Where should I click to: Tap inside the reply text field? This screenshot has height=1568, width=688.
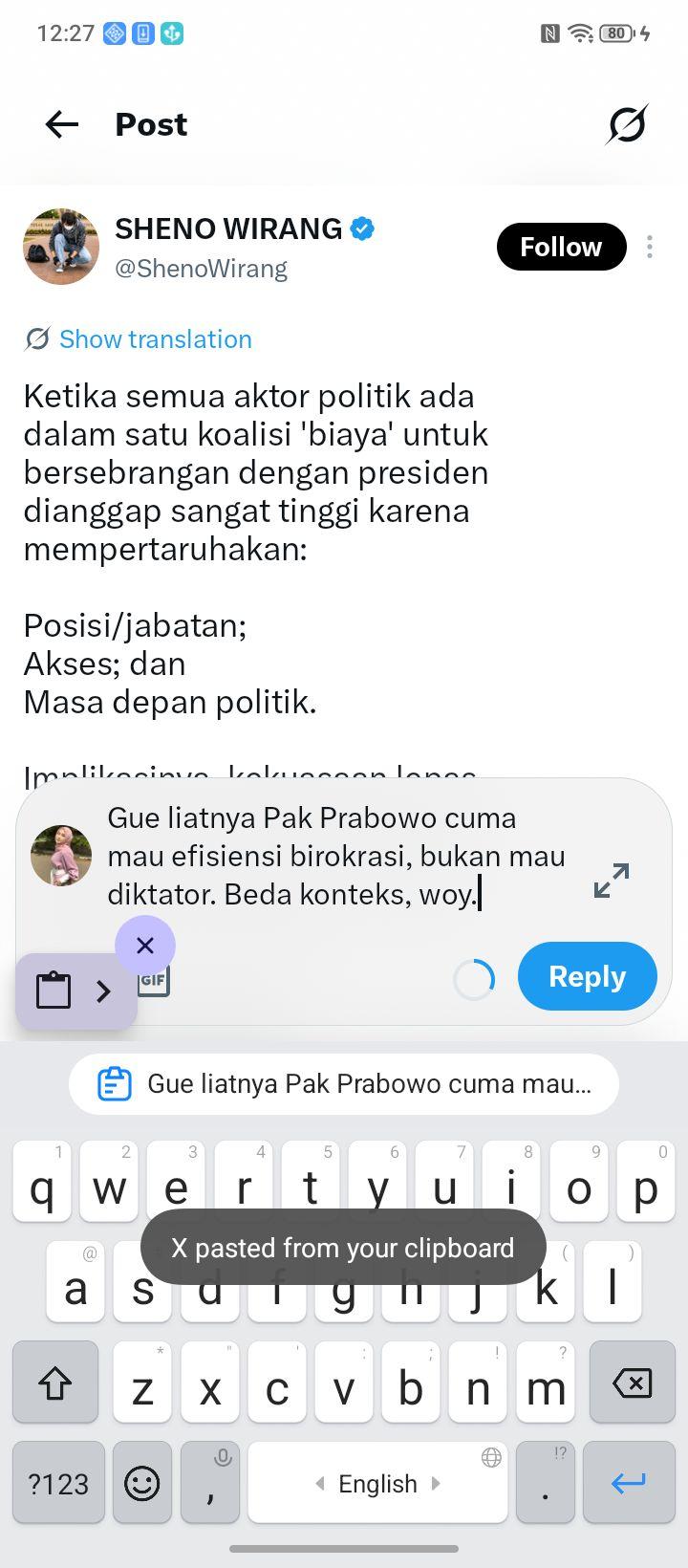(339, 856)
